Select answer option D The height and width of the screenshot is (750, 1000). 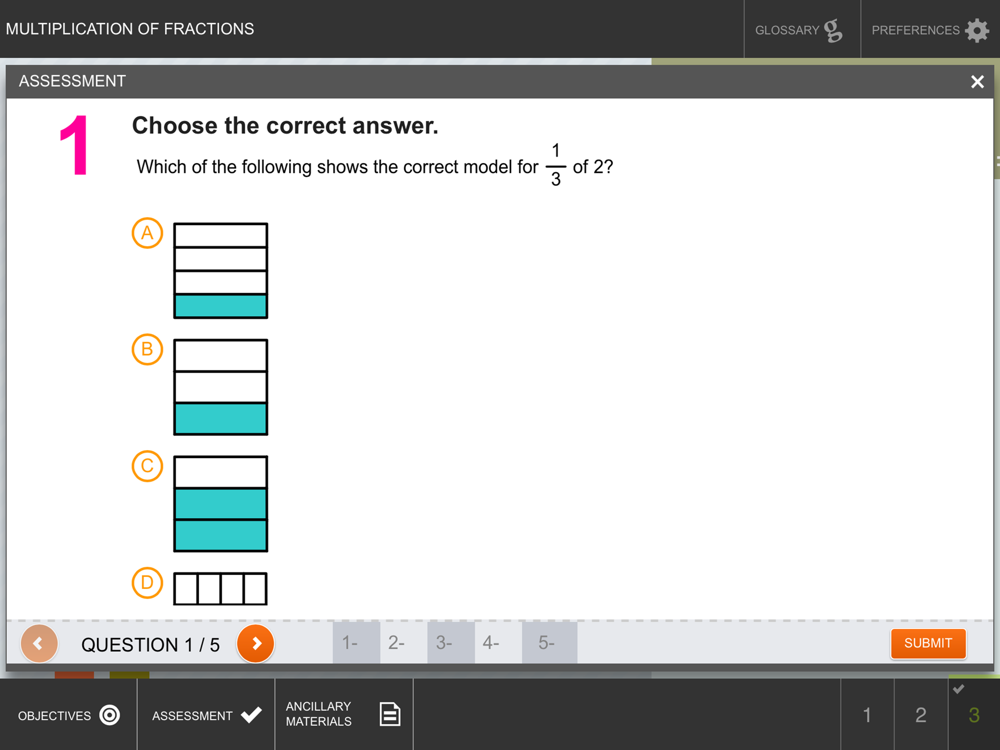tap(147, 583)
